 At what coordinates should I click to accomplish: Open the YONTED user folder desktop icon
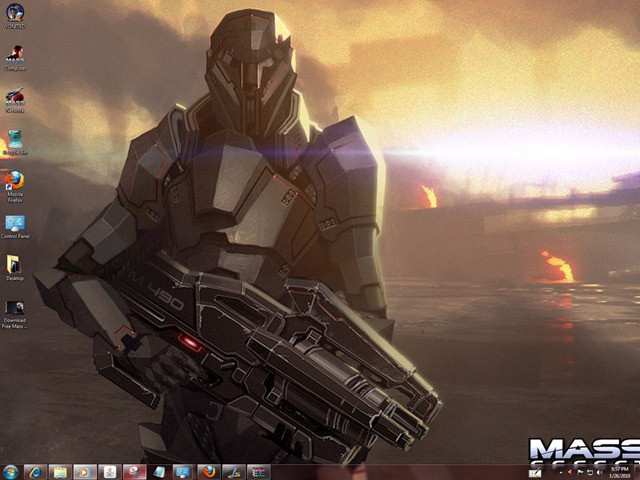point(15,16)
